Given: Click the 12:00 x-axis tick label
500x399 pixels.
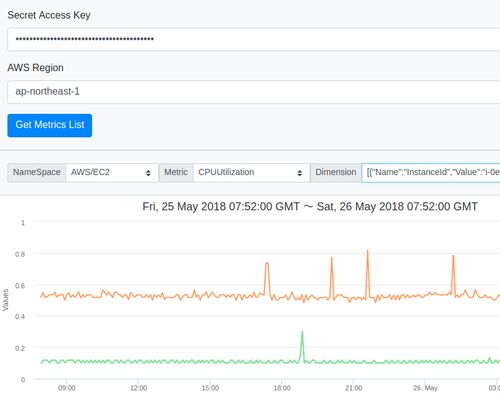Looking at the screenshot, I should (x=138, y=388).
